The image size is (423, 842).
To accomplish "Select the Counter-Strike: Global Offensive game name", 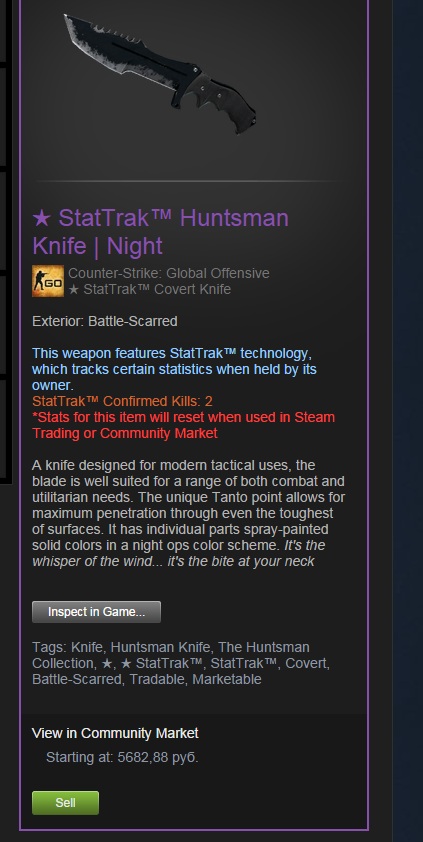I will click(x=169, y=273).
